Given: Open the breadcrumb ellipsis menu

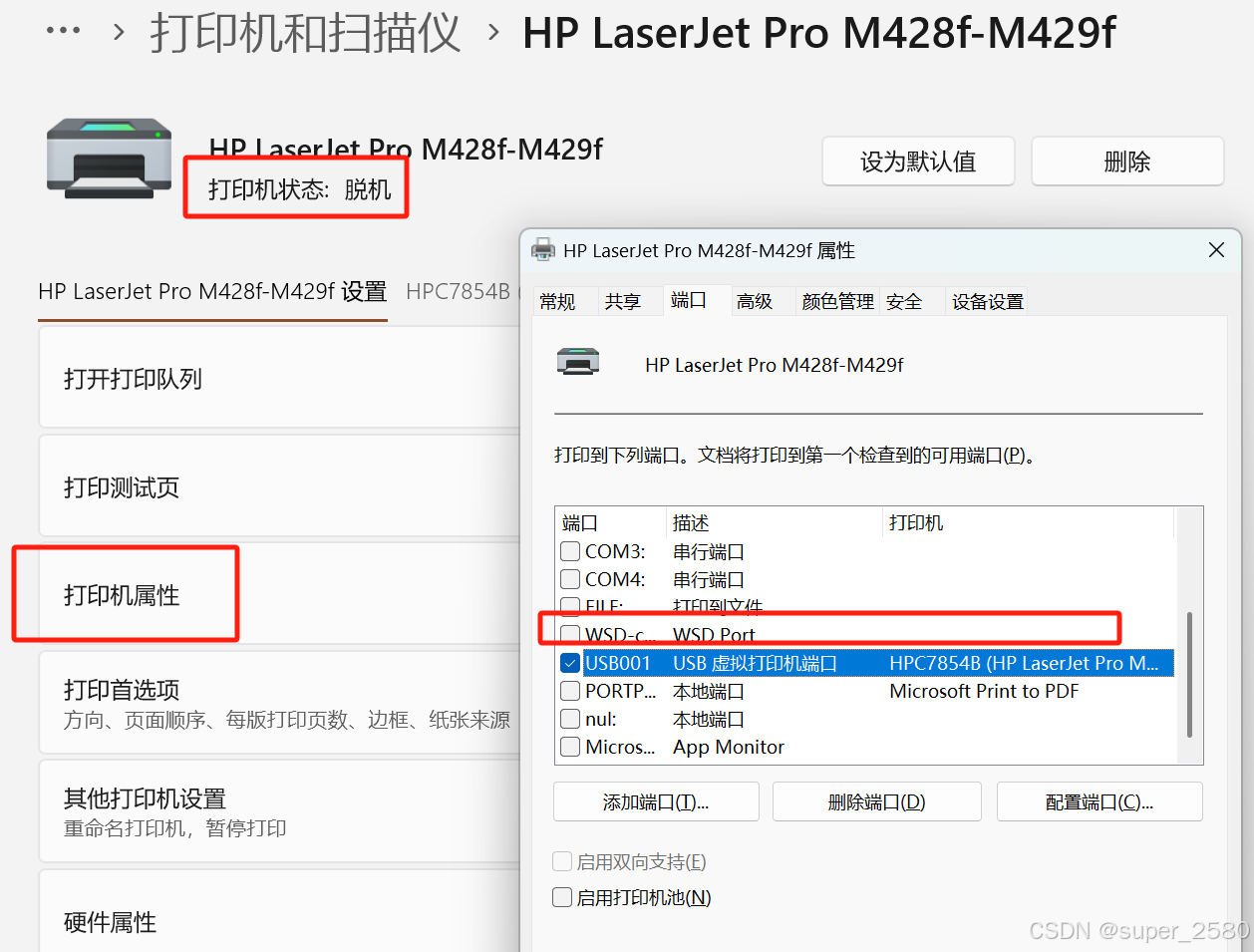Looking at the screenshot, I should 64,31.
